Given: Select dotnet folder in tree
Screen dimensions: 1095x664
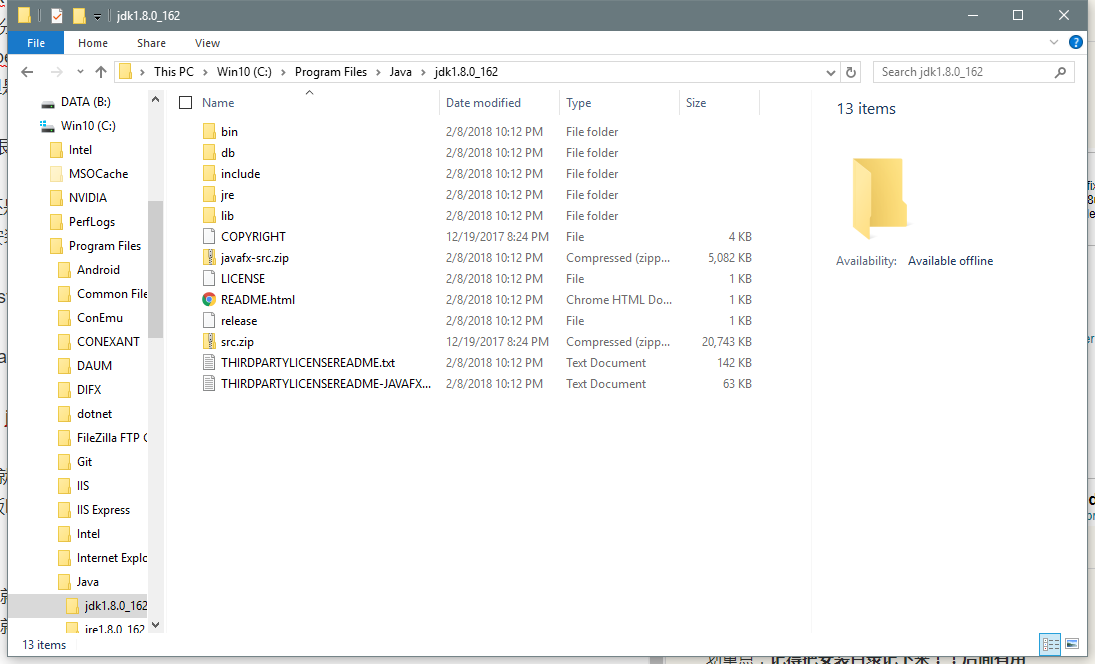Looking at the screenshot, I should click(x=94, y=413).
